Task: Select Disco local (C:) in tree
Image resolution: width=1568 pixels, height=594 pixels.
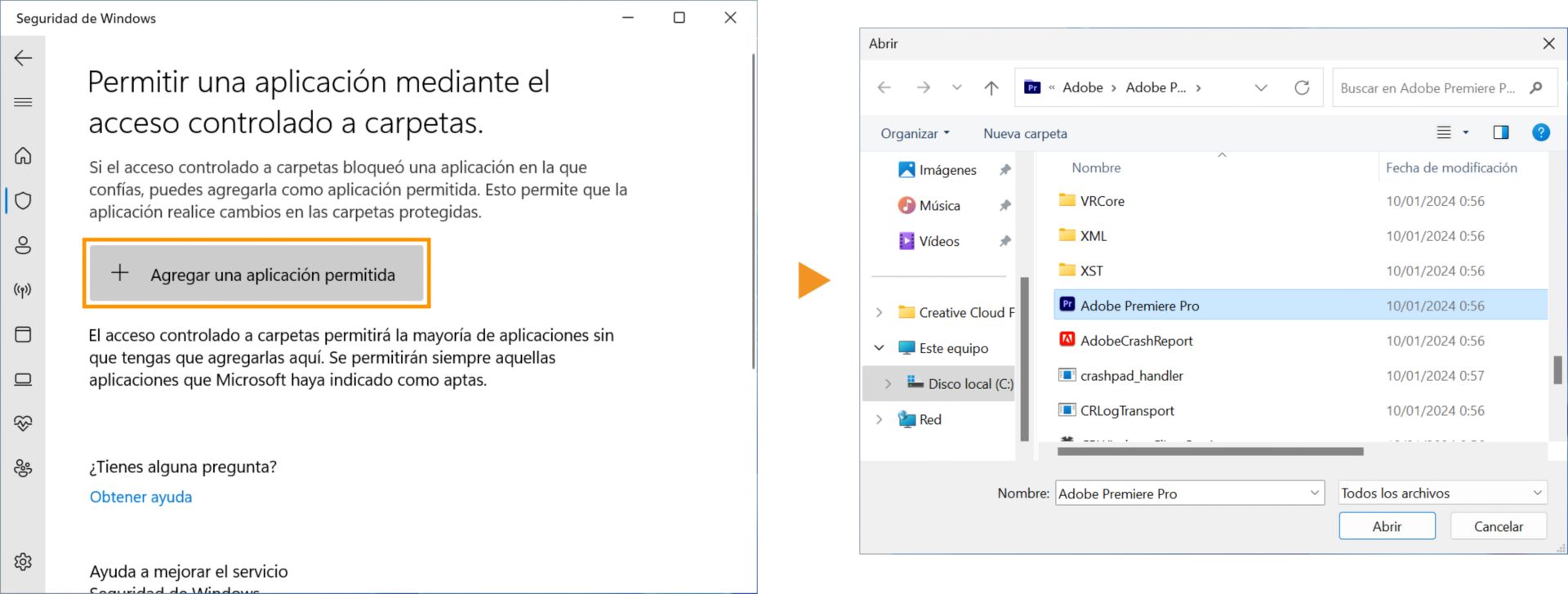Action: [970, 384]
